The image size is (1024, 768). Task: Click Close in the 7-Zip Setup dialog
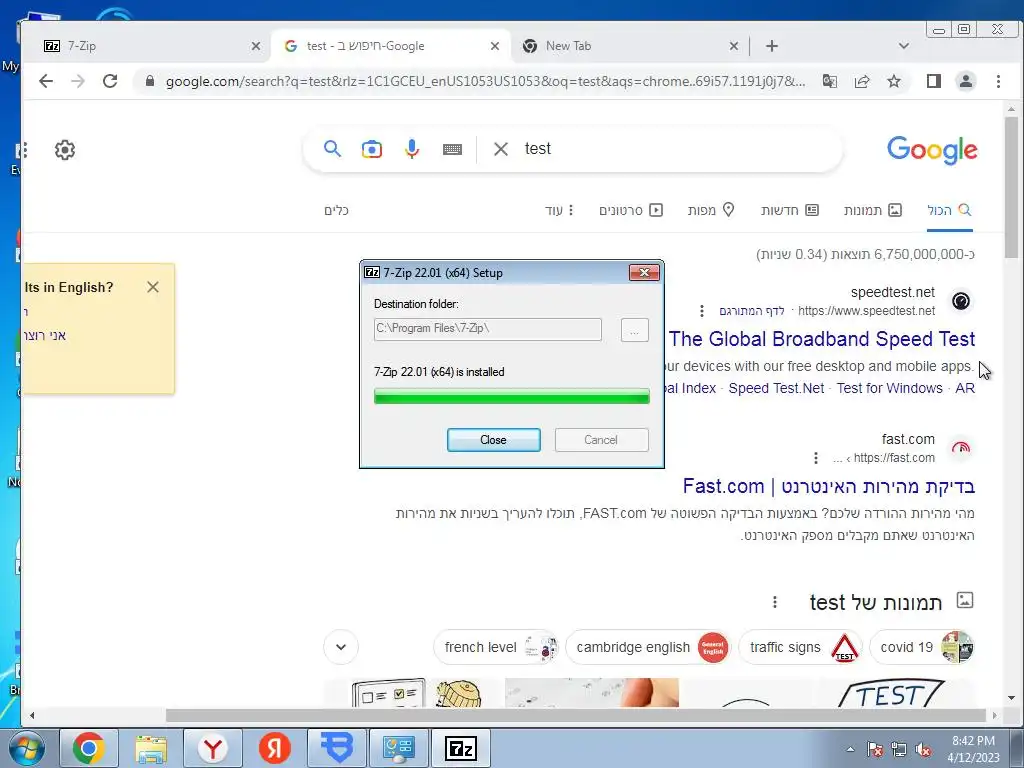[x=493, y=440]
